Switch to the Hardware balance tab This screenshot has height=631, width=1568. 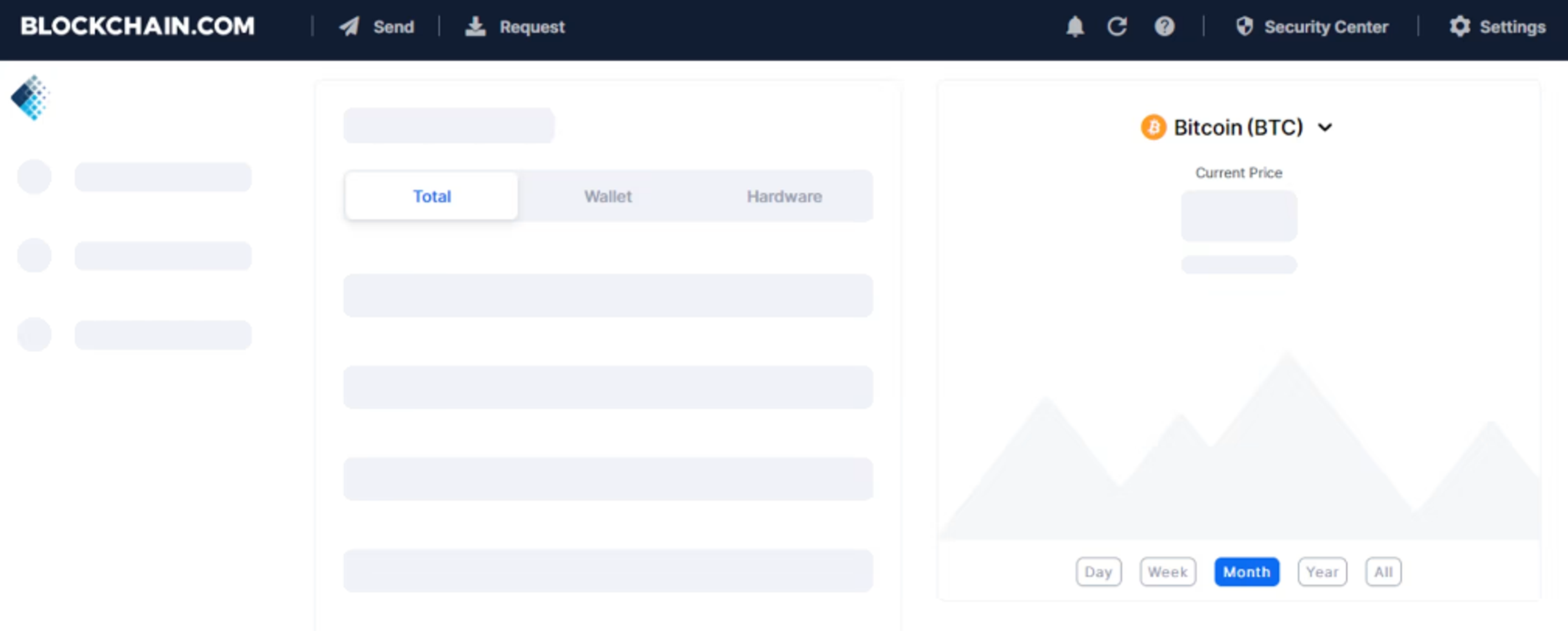coord(784,196)
